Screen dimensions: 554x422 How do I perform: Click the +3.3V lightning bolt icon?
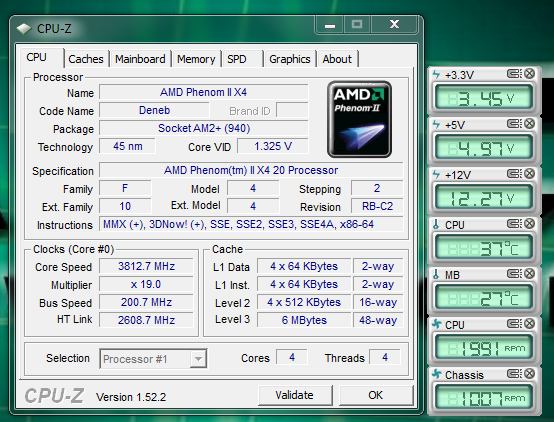tap(437, 74)
